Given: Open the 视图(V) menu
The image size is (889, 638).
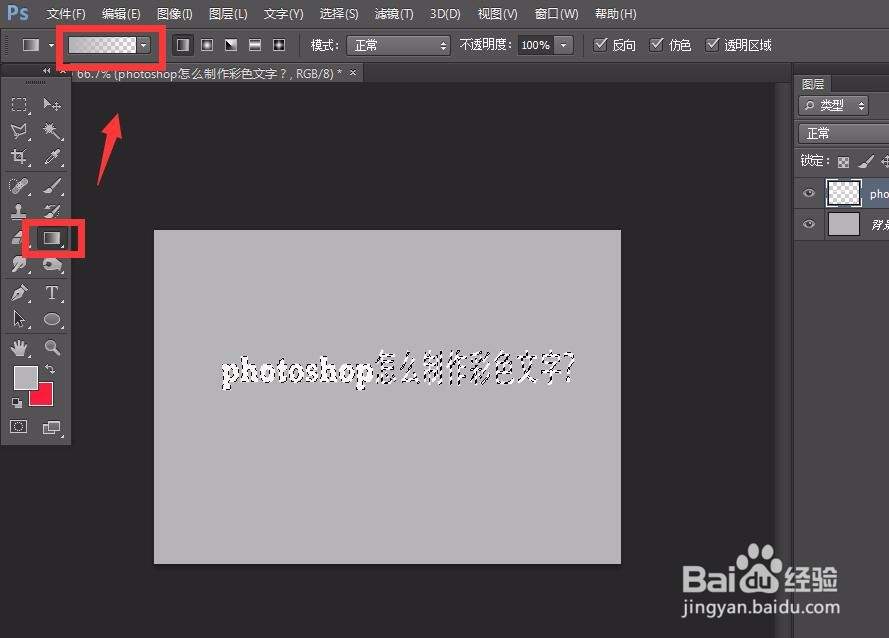Looking at the screenshot, I should tap(498, 14).
